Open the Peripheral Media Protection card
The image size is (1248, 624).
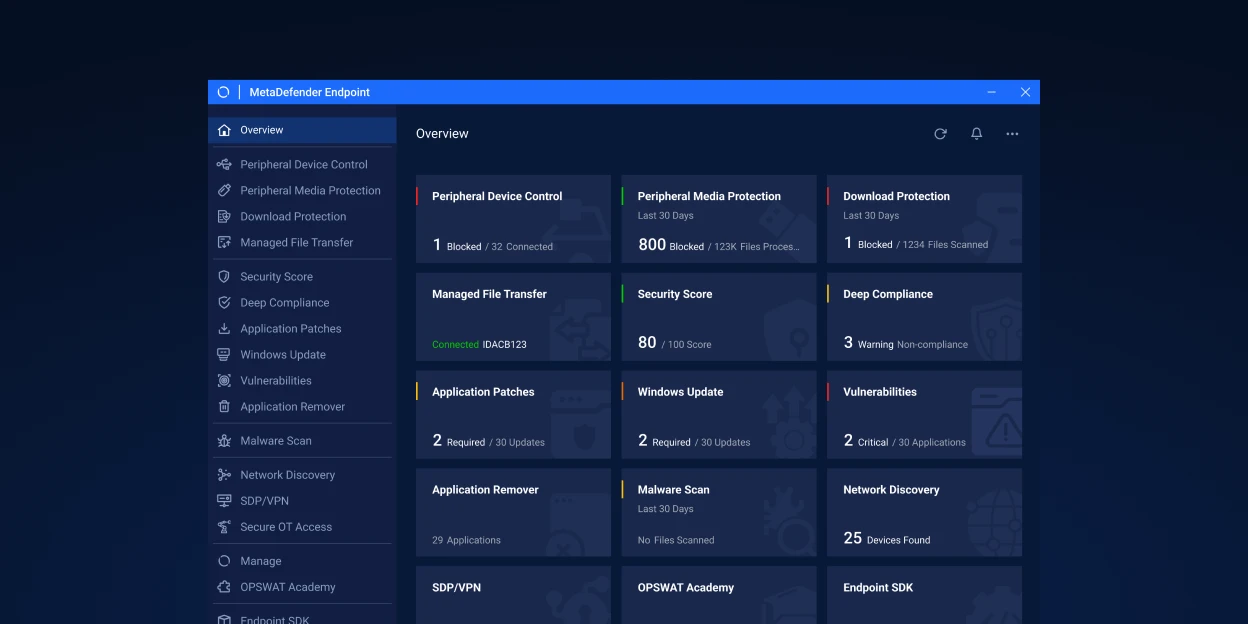tap(718, 219)
